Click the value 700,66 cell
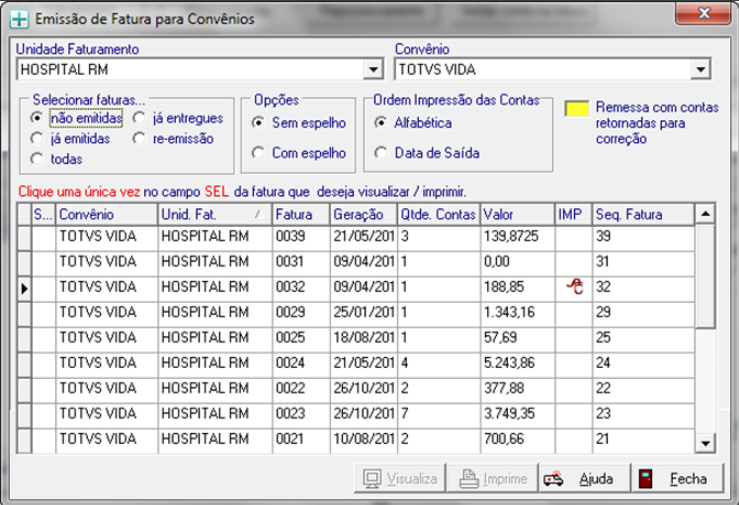This screenshot has width=739, height=505. click(x=517, y=439)
